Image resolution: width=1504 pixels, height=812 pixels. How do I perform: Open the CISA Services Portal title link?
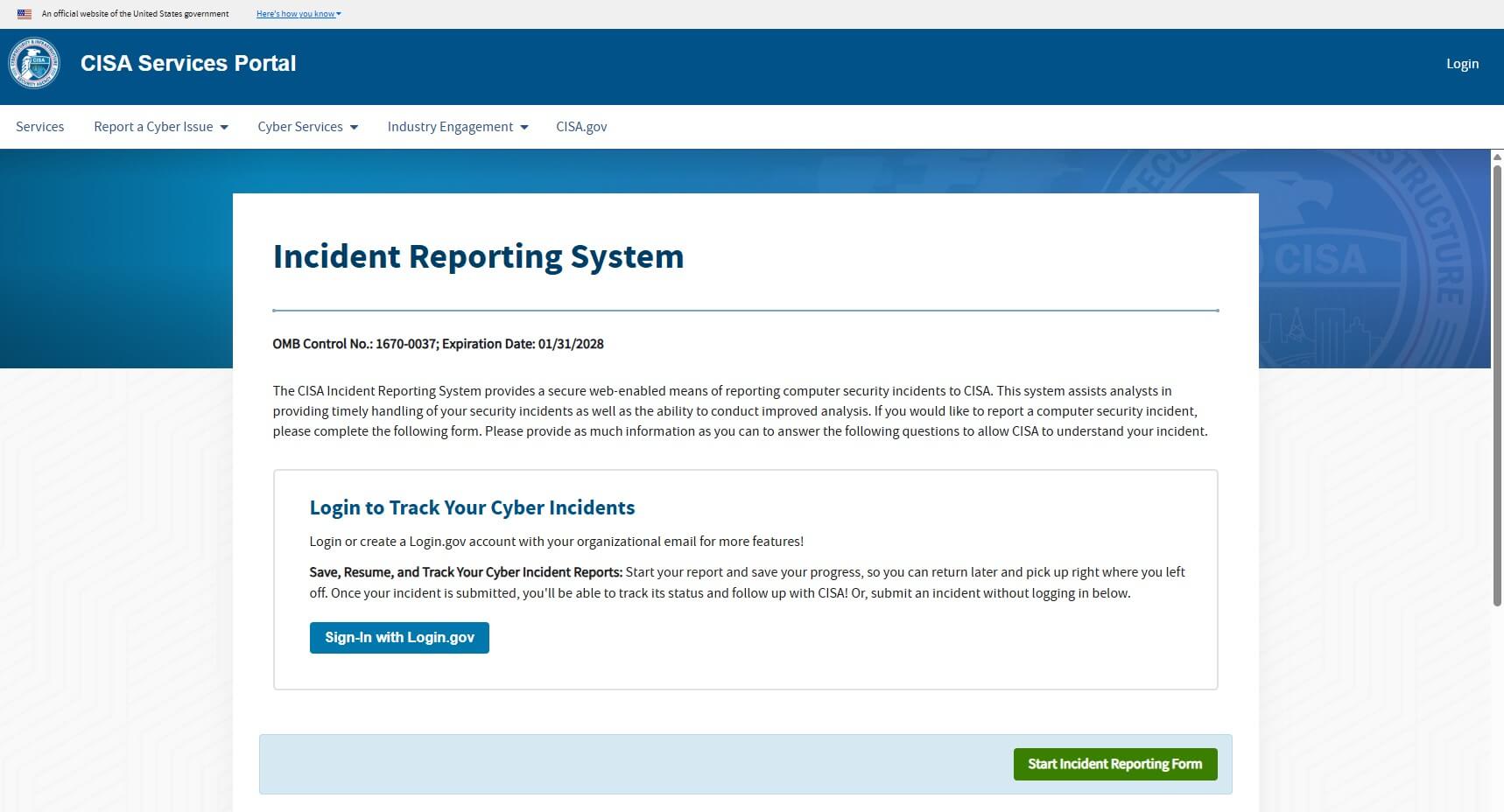(188, 63)
